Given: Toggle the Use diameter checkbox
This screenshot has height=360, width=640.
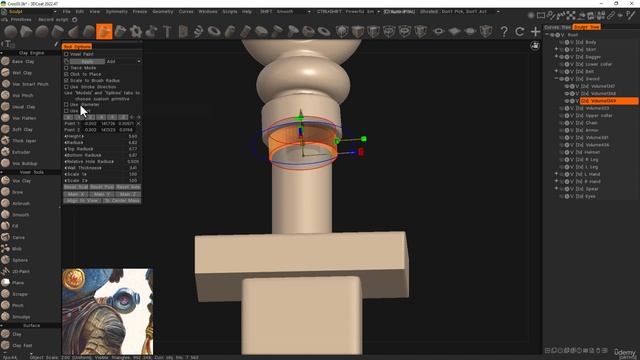Looking at the screenshot, I should [x=66, y=104].
